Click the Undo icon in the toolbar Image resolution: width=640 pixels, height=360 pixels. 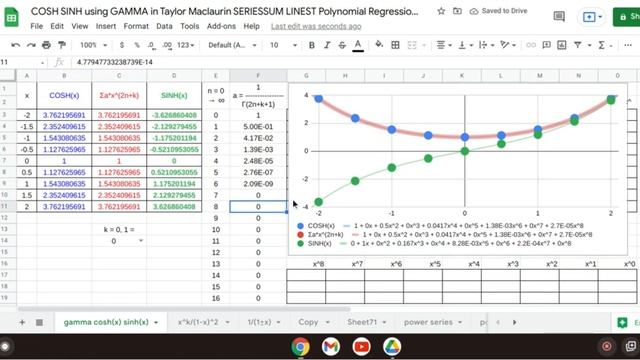[x=16, y=45]
